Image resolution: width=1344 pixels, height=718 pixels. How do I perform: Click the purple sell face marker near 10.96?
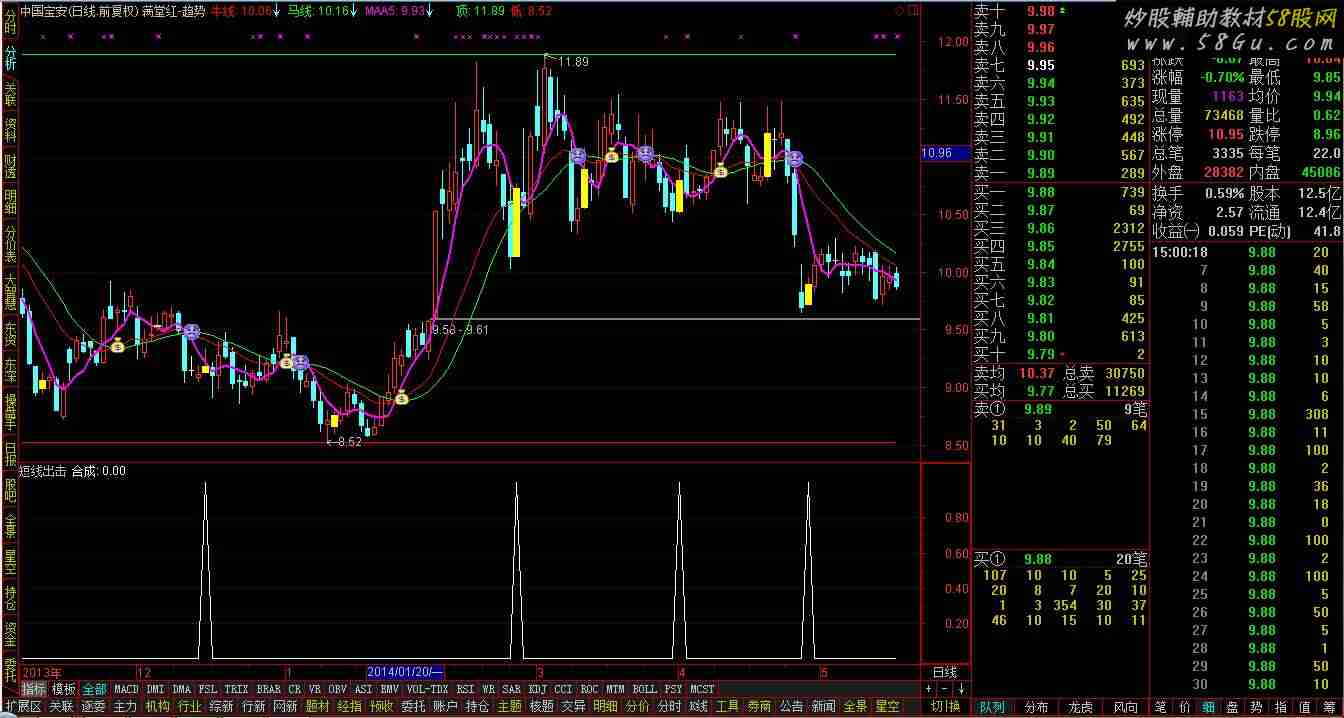coord(793,158)
